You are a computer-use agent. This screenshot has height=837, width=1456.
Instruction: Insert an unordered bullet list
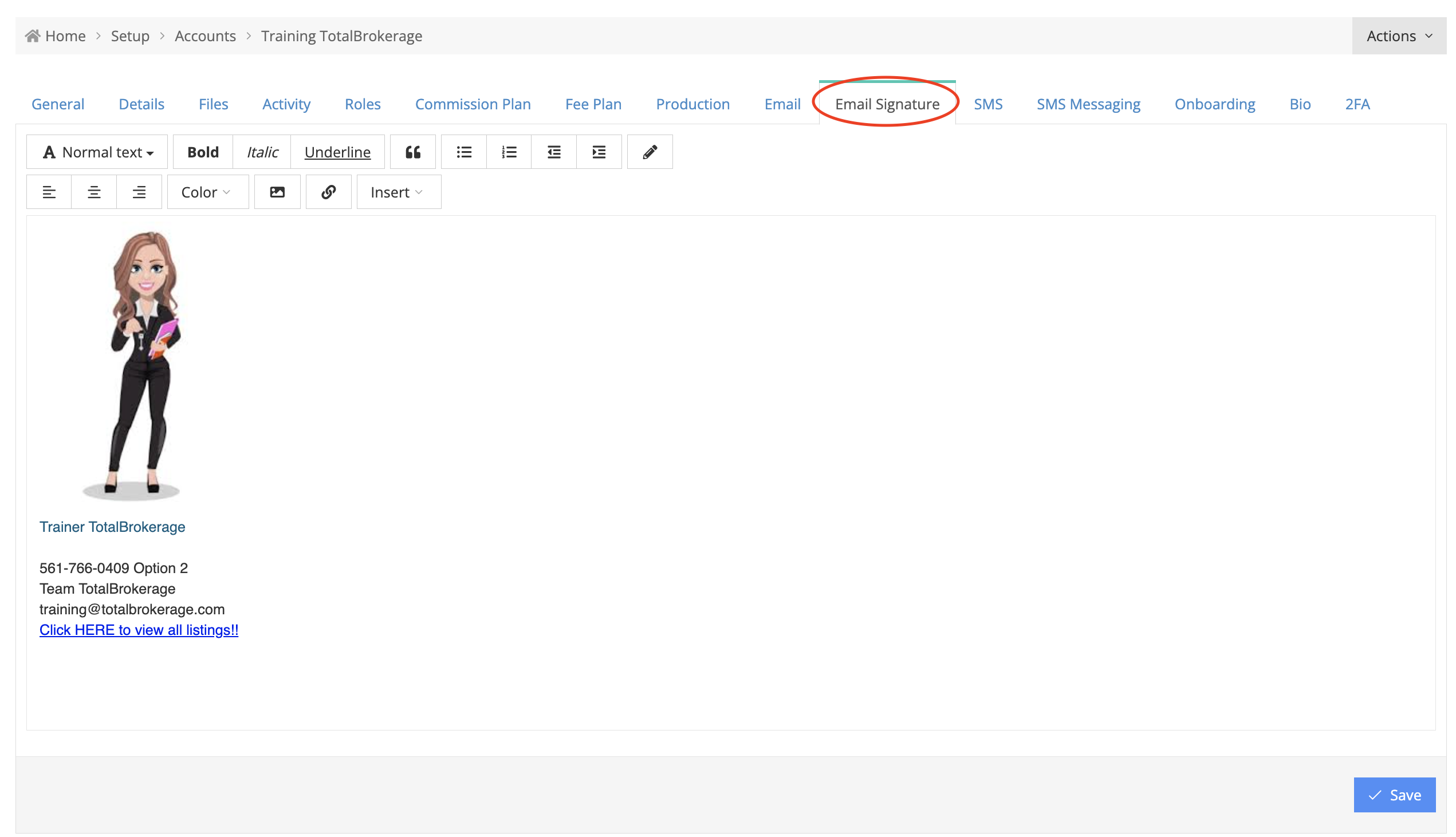click(x=463, y=152)
